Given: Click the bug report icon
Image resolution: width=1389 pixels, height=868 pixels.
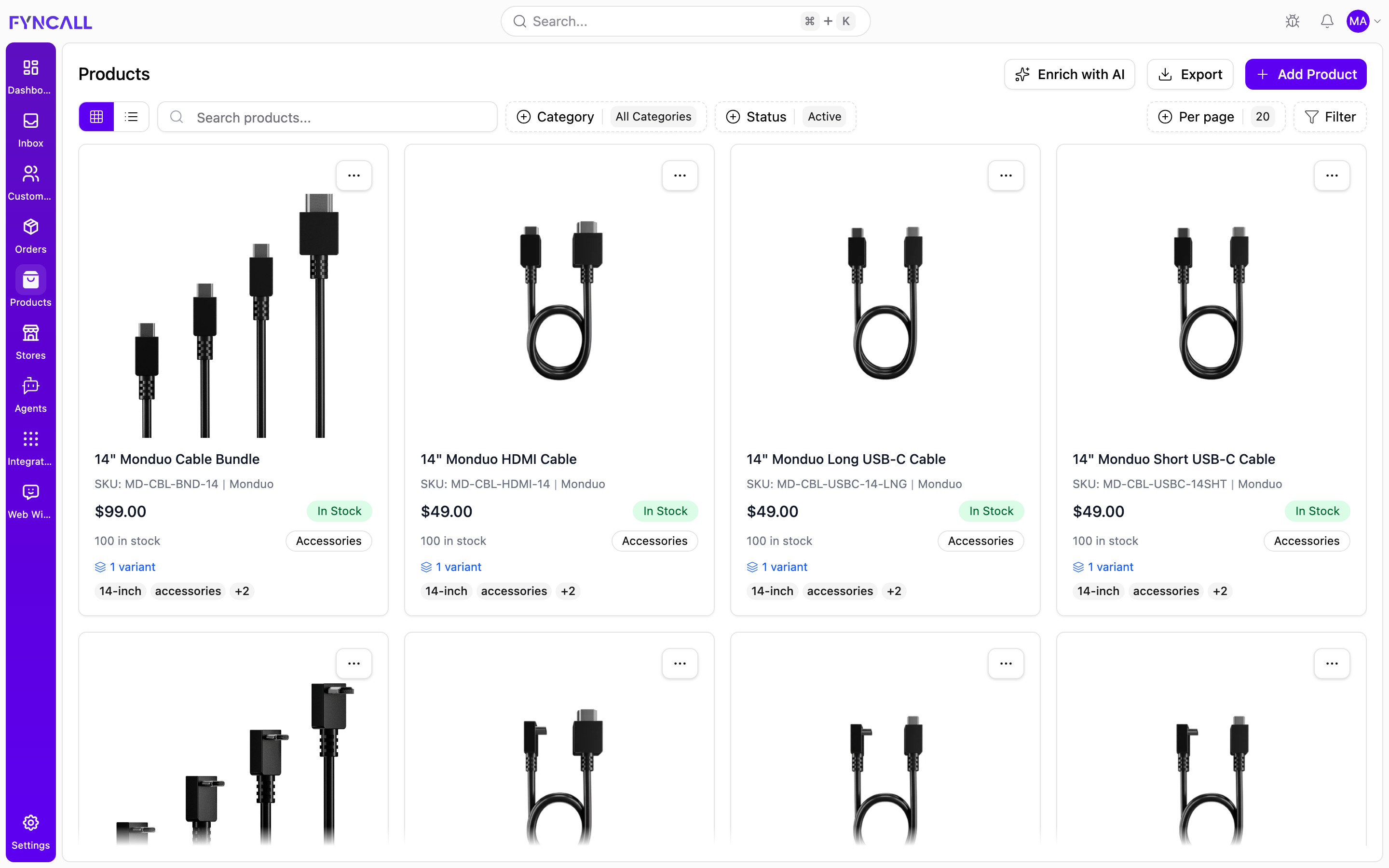Looking at the screenshot, I should [x=1292, y=21].
